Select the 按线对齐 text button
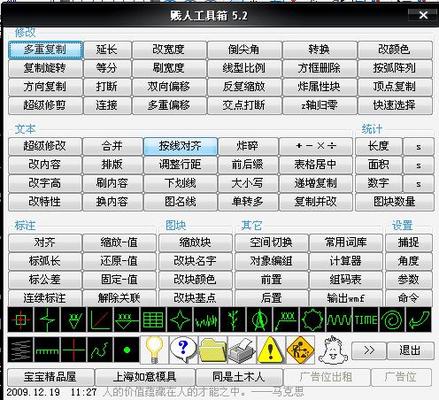Image resolution: width=439 pixels, height=400 pixels. [x=180, y=146]
